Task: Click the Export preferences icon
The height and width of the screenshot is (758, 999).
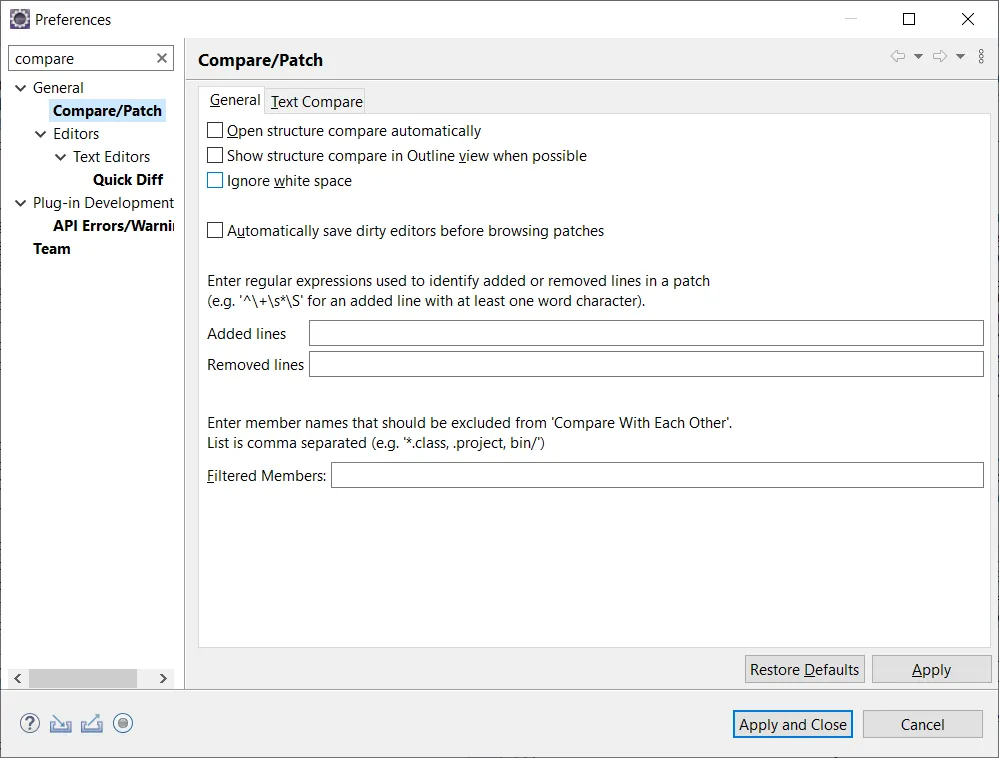Action: click(x=92, y=723)
